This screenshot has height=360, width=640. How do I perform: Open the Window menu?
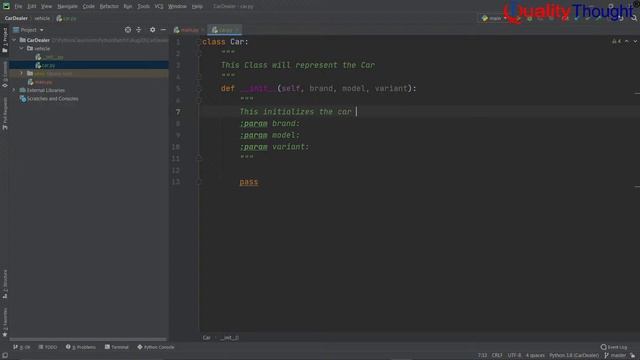click(177, 7)
